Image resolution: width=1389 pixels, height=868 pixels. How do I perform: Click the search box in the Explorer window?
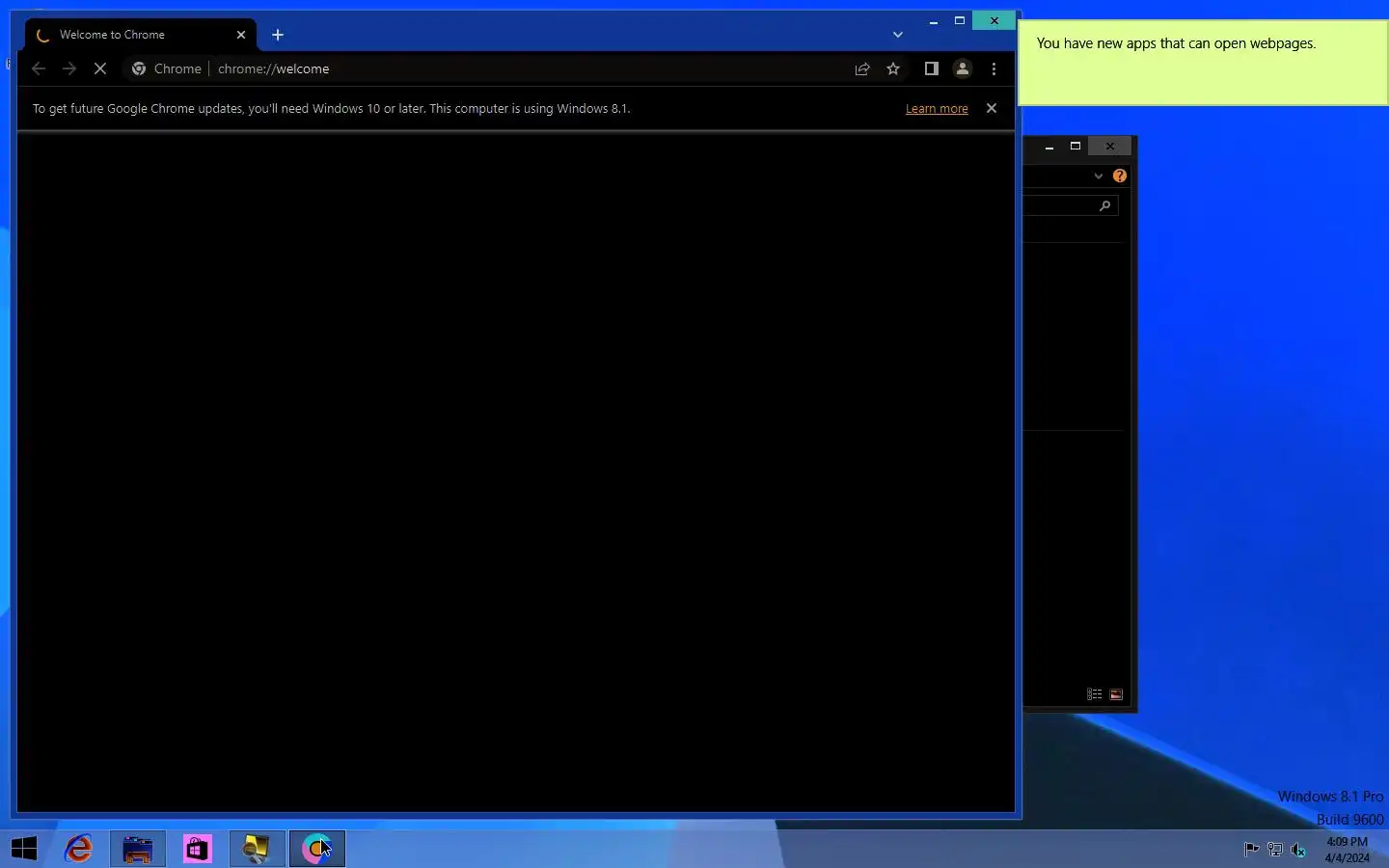click(x=1071, y=205)
